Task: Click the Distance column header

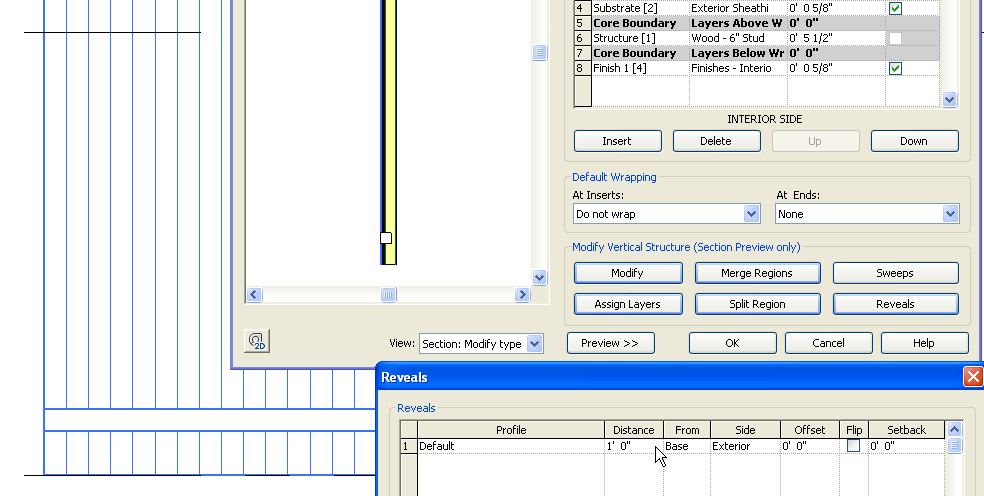Action: [x=634, y=430]
